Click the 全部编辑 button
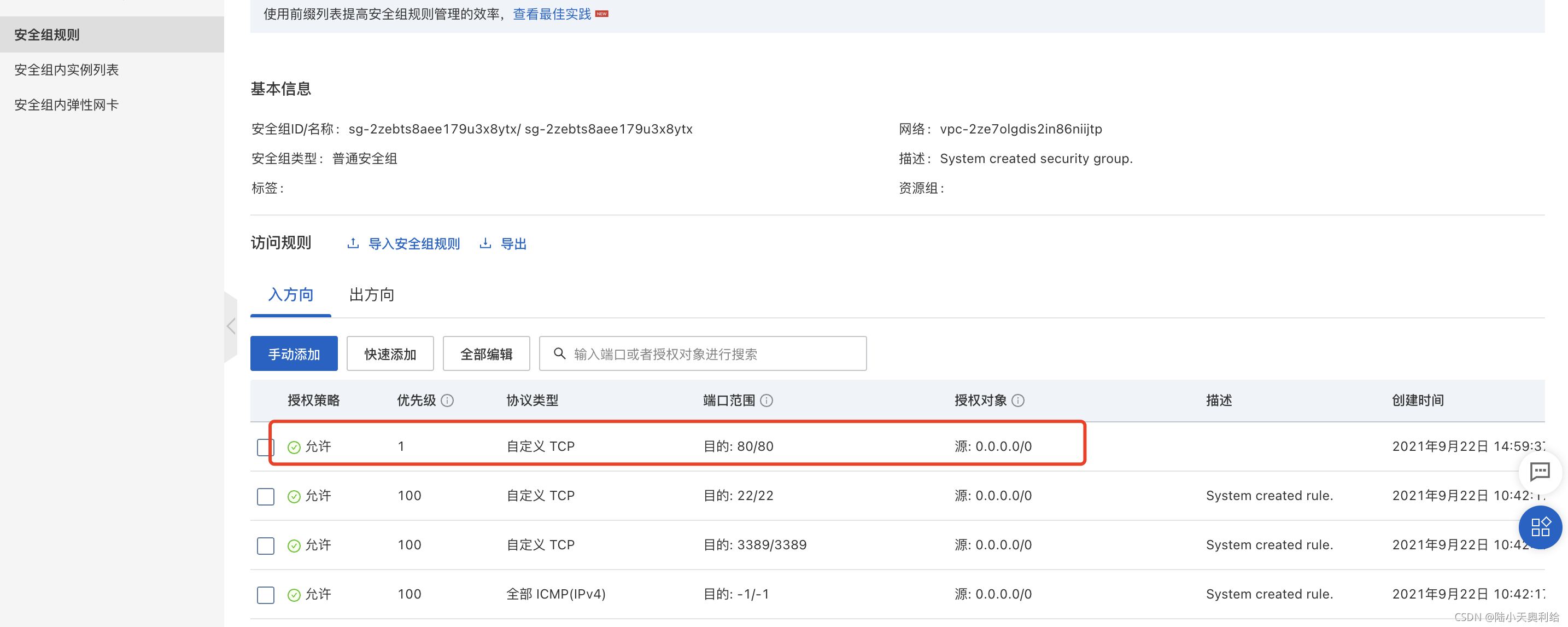 pyautogui.click(x=487, y=353)
